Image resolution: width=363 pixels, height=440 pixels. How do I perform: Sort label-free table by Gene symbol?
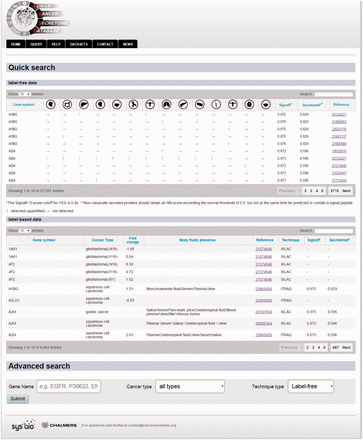point(24,105)
